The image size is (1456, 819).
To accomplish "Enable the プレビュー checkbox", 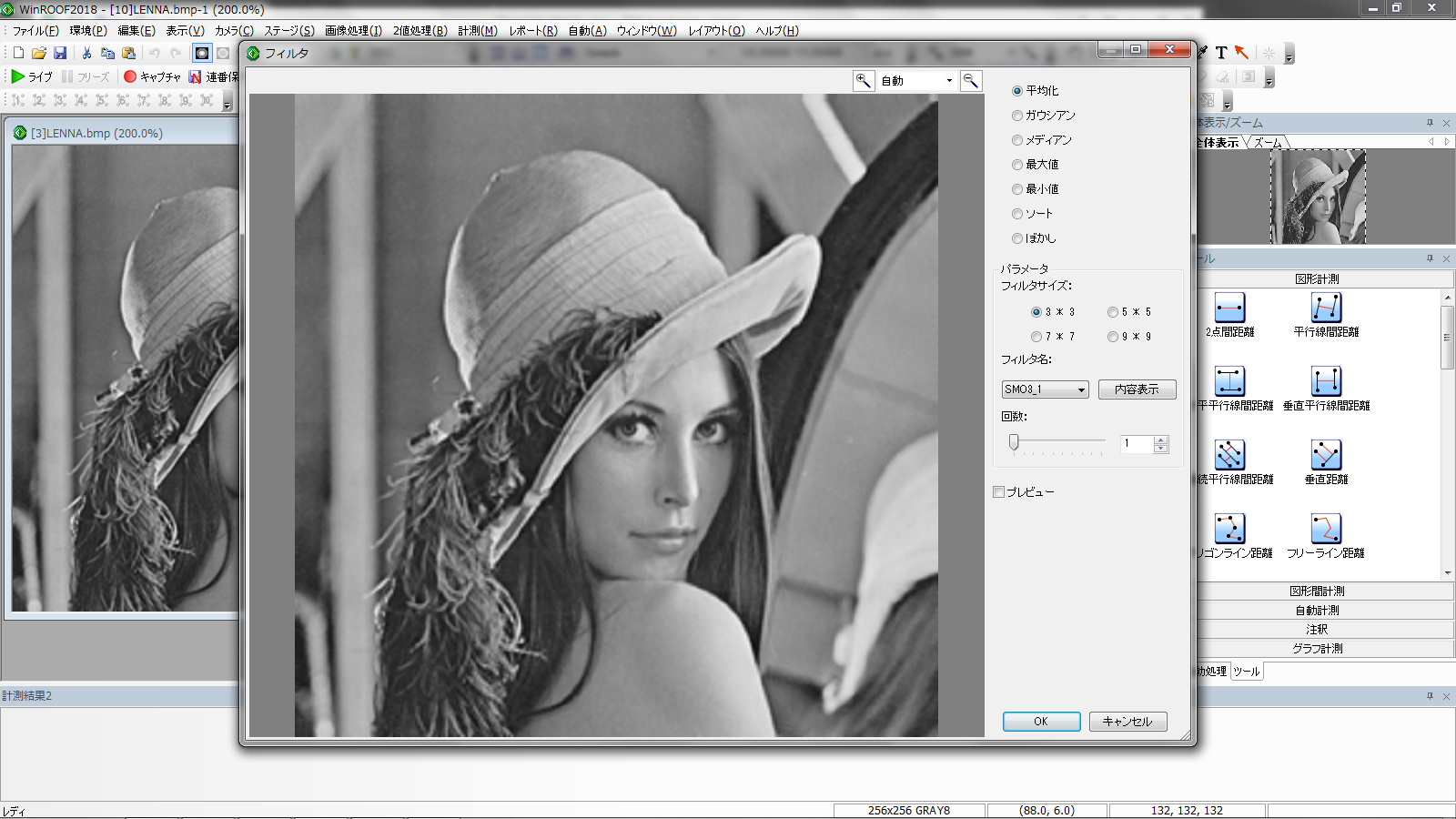I will tap(999, 492).
